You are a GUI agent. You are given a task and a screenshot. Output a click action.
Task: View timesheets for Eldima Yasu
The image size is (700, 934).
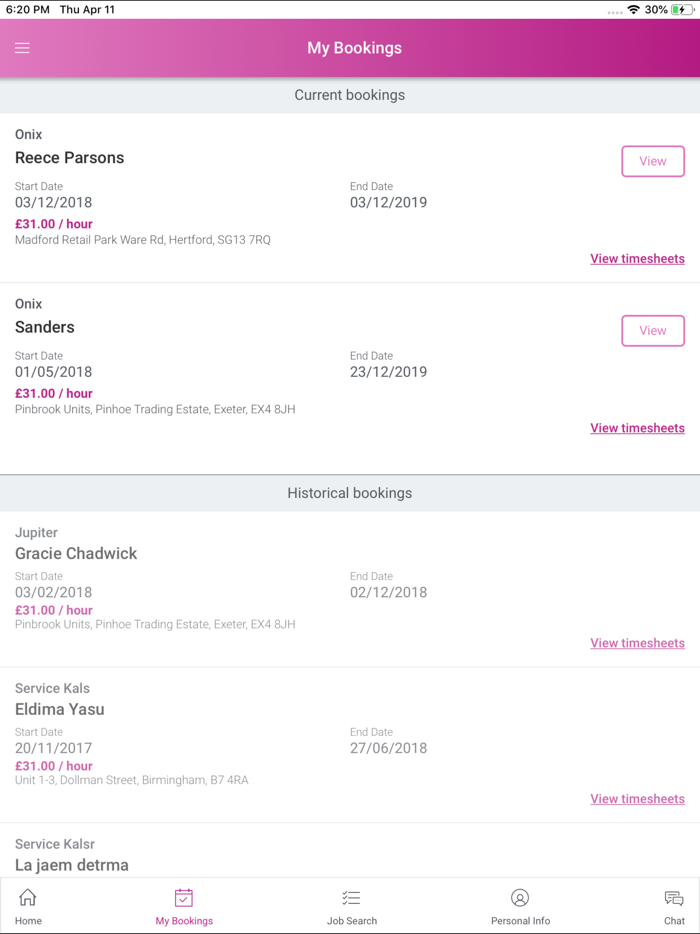point(637,799)
